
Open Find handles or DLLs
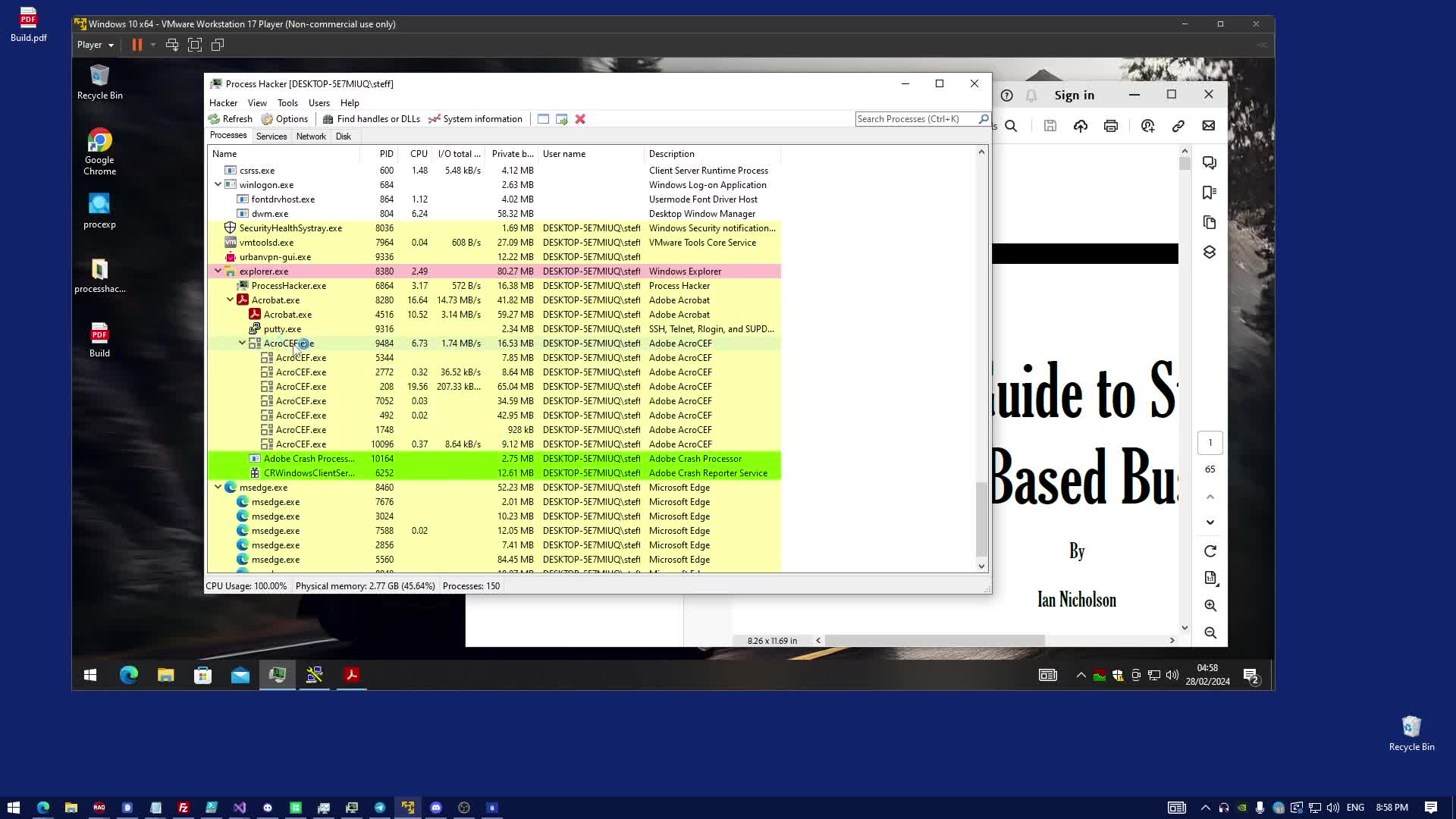click(371, 119)
